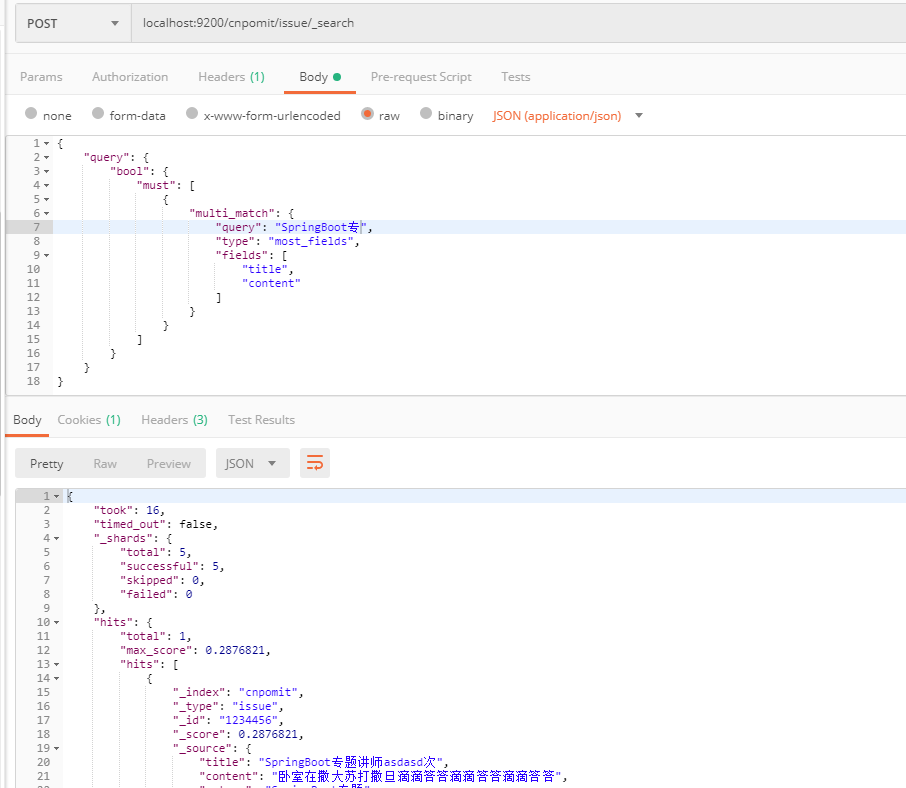Image resolution: width=906 pixels, height=788 pixels.
Task: Click the "_type": "issue" response line
Action: 228,707
